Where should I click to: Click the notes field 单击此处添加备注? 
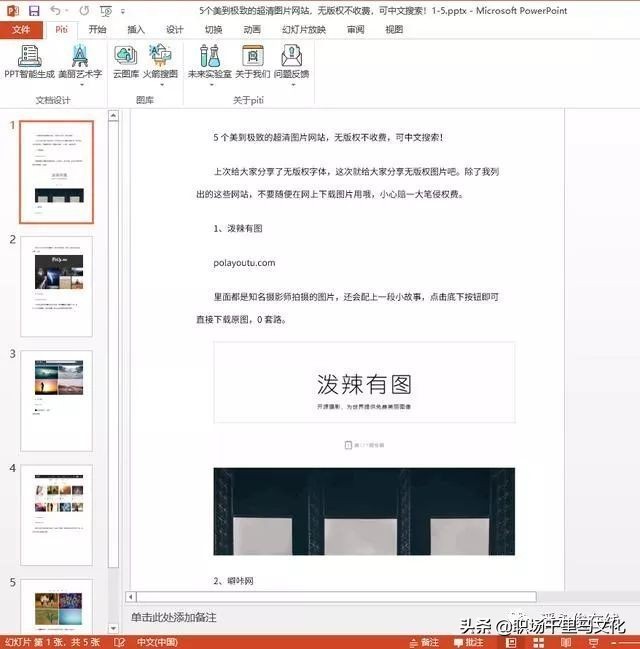(174, 618)
